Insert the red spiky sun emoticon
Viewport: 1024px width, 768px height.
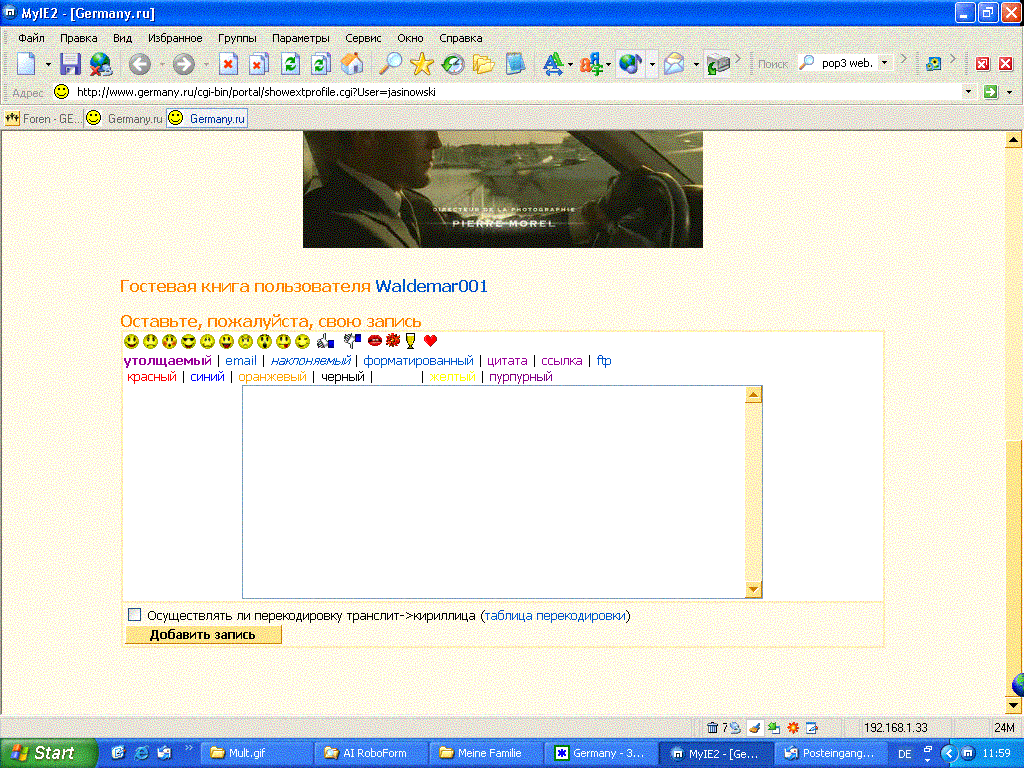(392, 340)
